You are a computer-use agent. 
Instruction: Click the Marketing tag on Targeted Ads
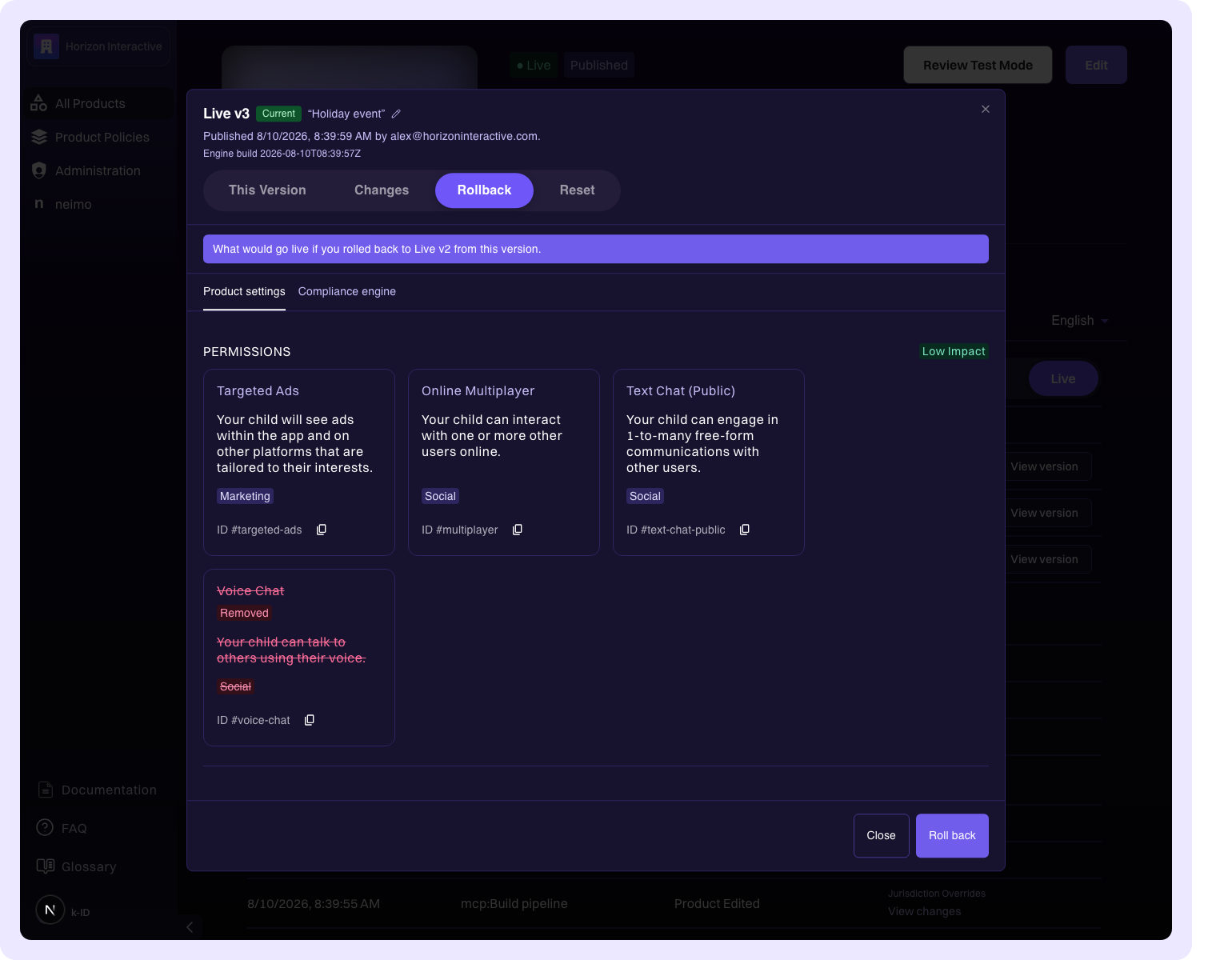pos(245,496)
